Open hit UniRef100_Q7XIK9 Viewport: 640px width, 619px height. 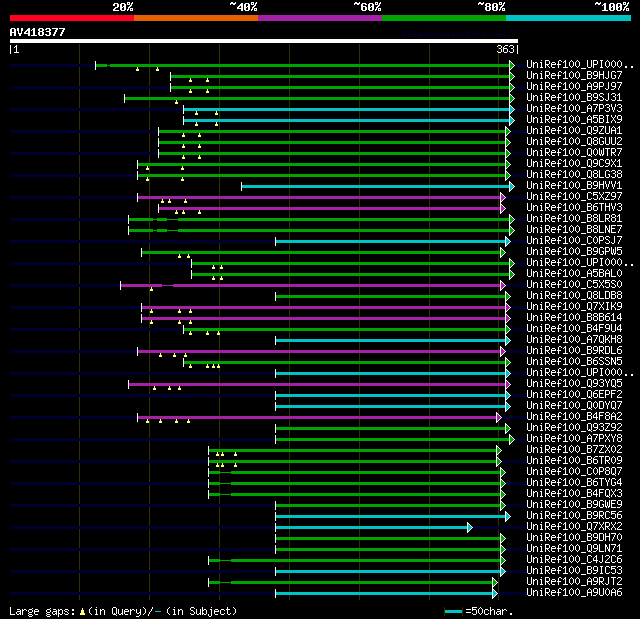[x=574, y=307]
